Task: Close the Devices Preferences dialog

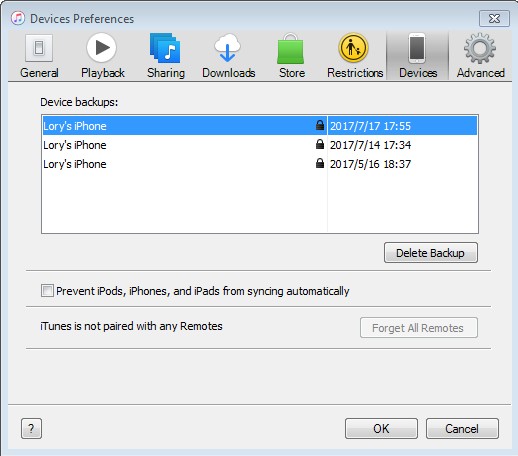Action: (494, 18)
